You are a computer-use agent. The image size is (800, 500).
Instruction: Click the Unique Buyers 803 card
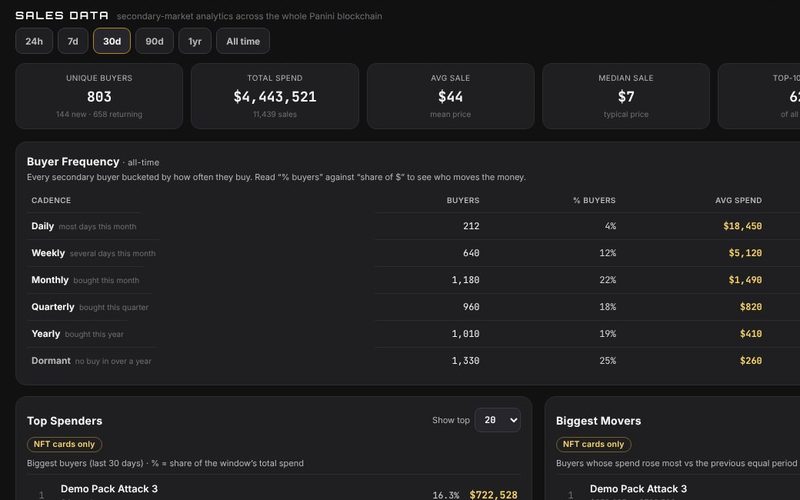click(99, 96)
